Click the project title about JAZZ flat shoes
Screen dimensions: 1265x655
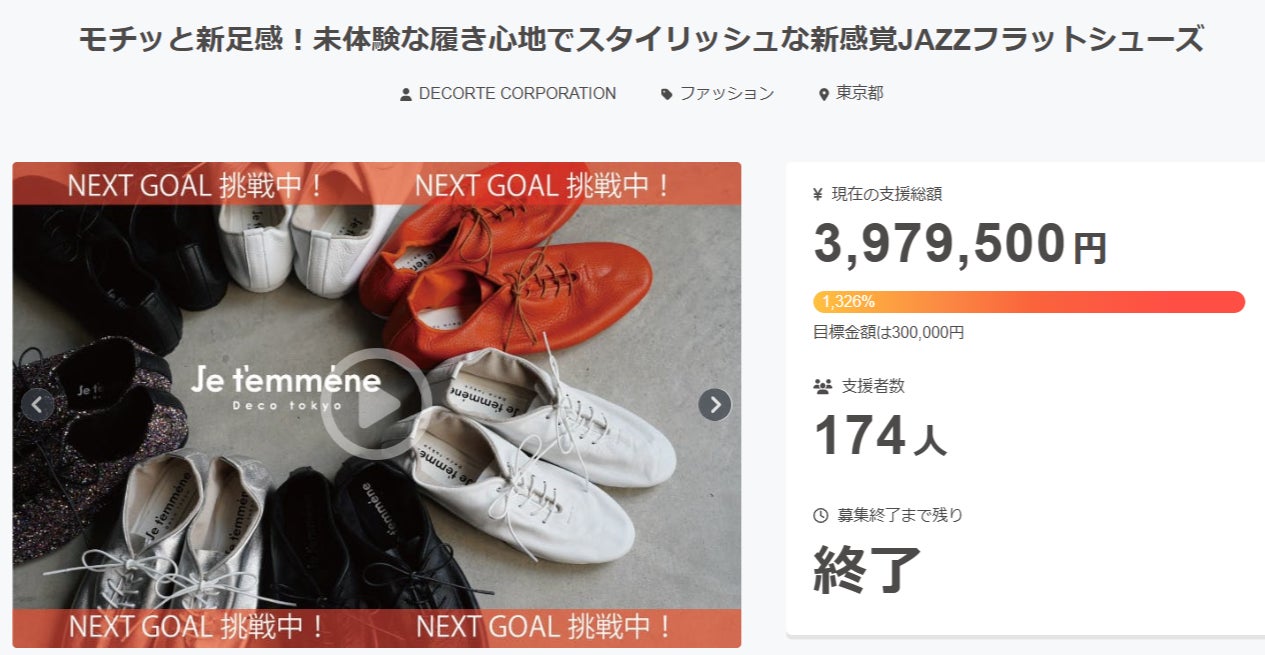[641, 41]
